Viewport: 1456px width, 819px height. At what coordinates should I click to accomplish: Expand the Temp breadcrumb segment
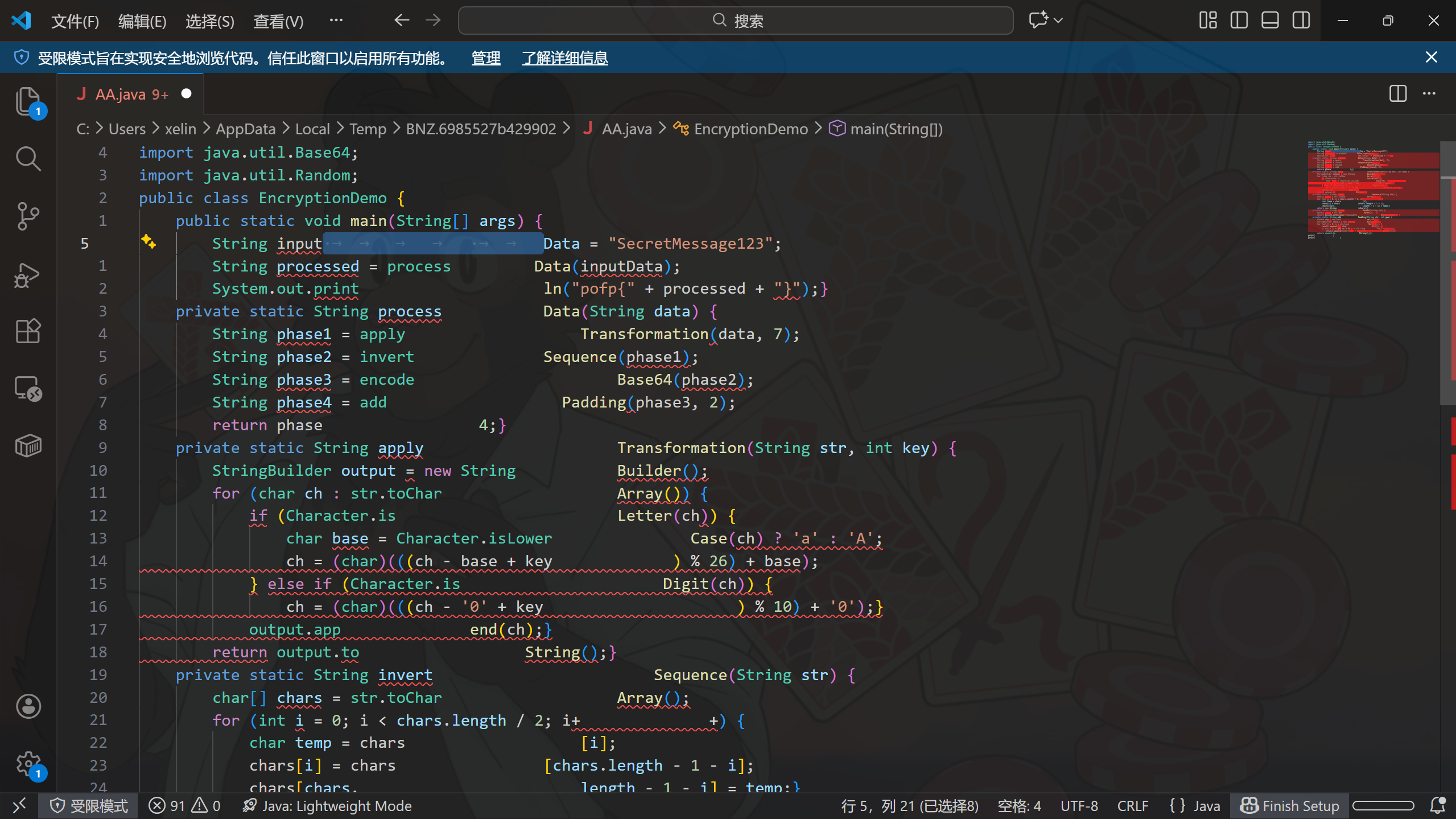(368, 129)
